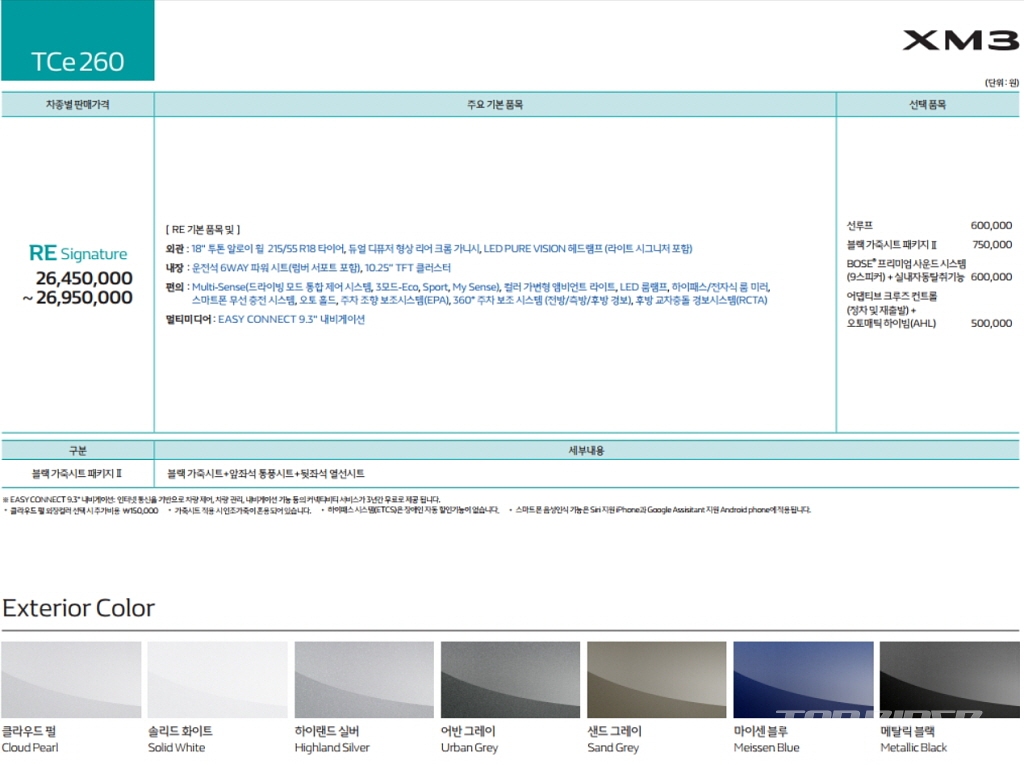1024x765 pixels.
Task: Click the price ~26,950,000
Action: point(78,298)
